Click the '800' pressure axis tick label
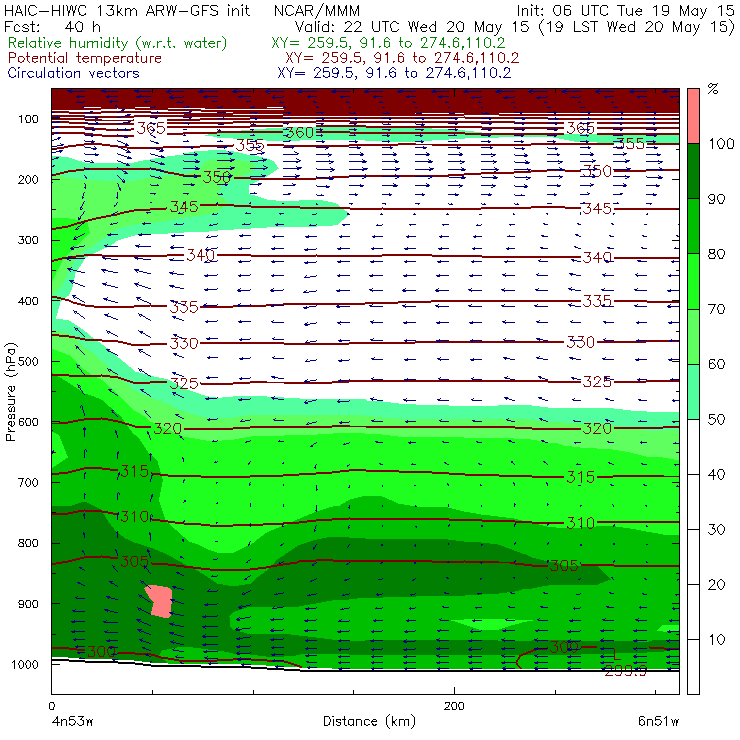 (28, 543)
